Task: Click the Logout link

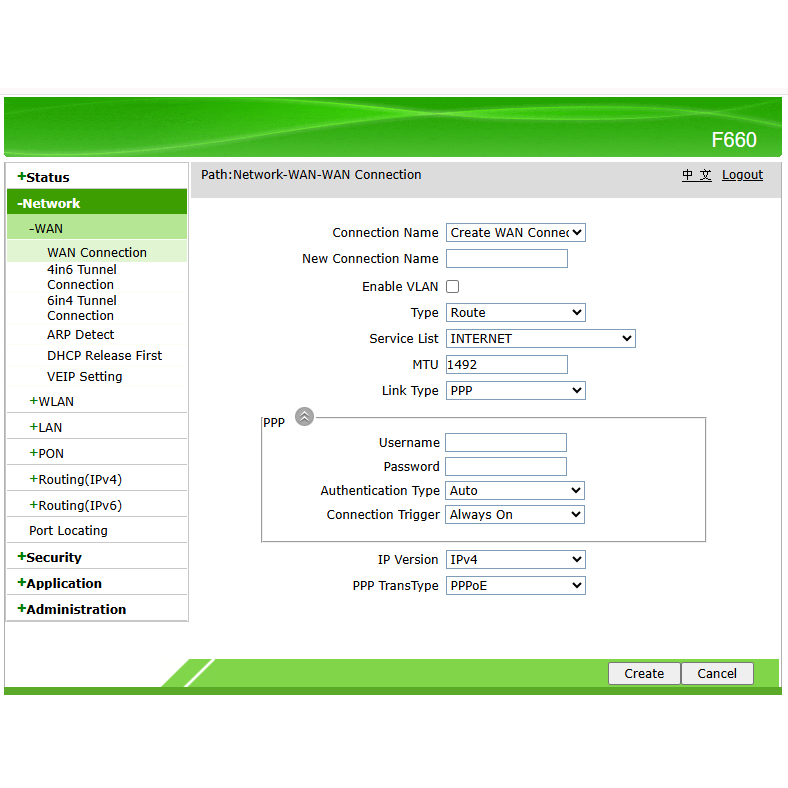Action: pos(742,175)
